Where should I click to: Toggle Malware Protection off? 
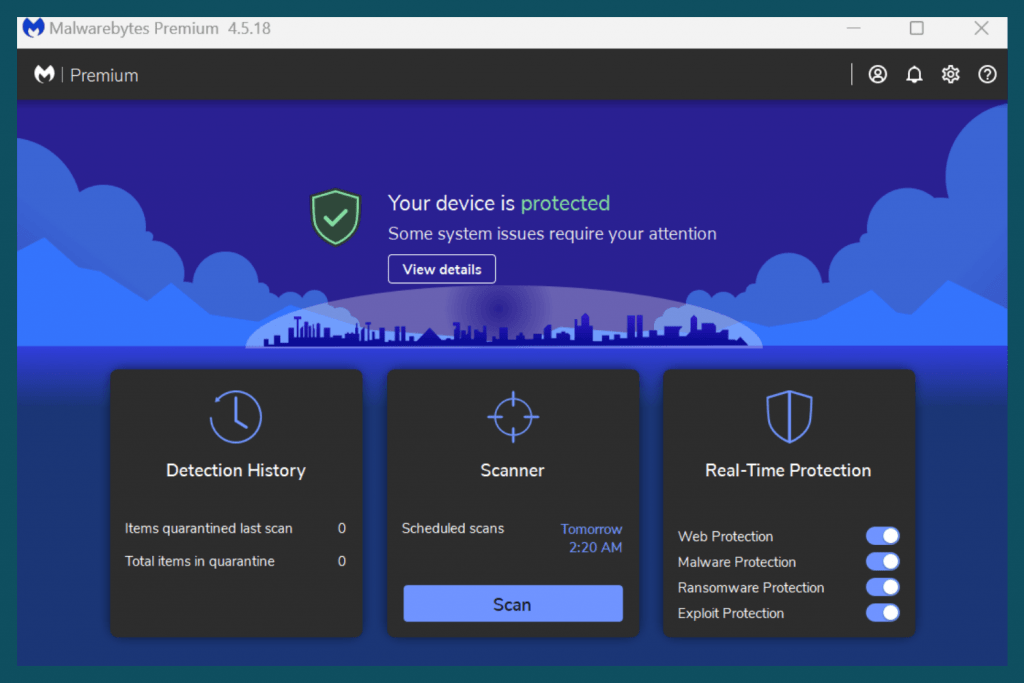pos(883,562)
